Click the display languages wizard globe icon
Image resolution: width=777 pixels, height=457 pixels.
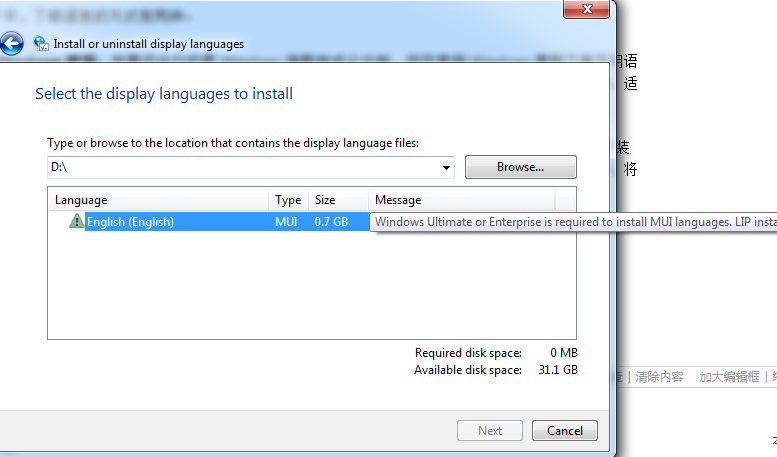41,44
